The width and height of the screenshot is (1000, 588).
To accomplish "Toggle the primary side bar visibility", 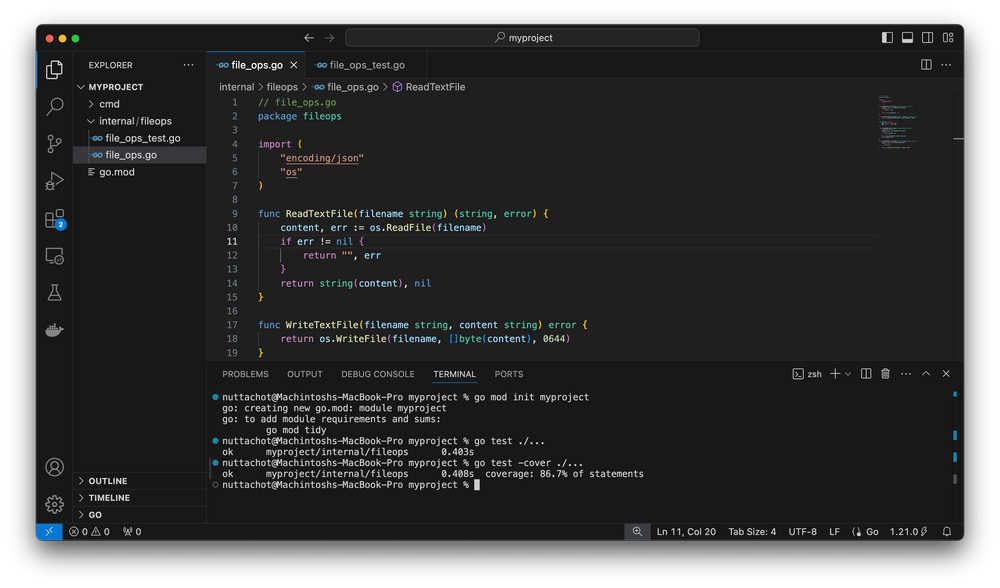I will pos(887,37).
